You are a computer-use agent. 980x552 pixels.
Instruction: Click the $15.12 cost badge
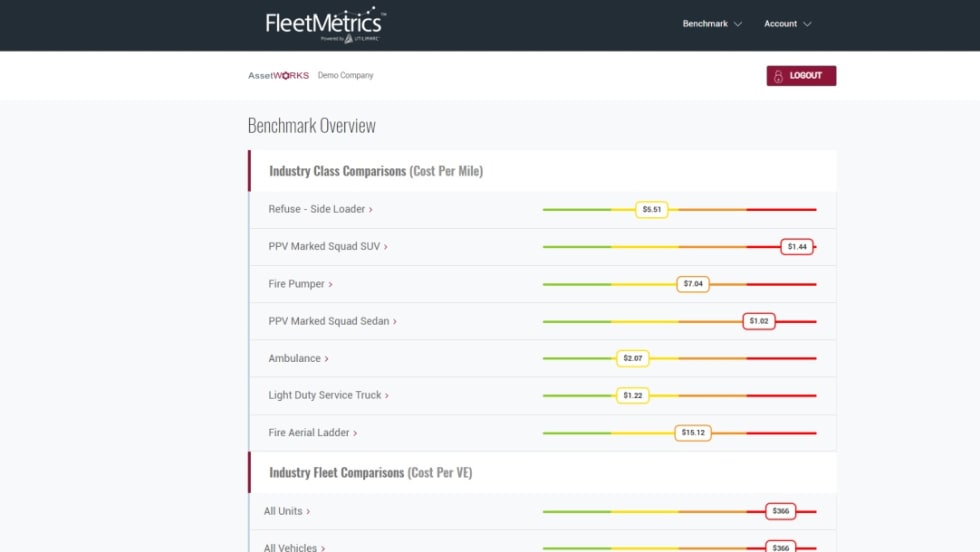[x=693, y=433]
